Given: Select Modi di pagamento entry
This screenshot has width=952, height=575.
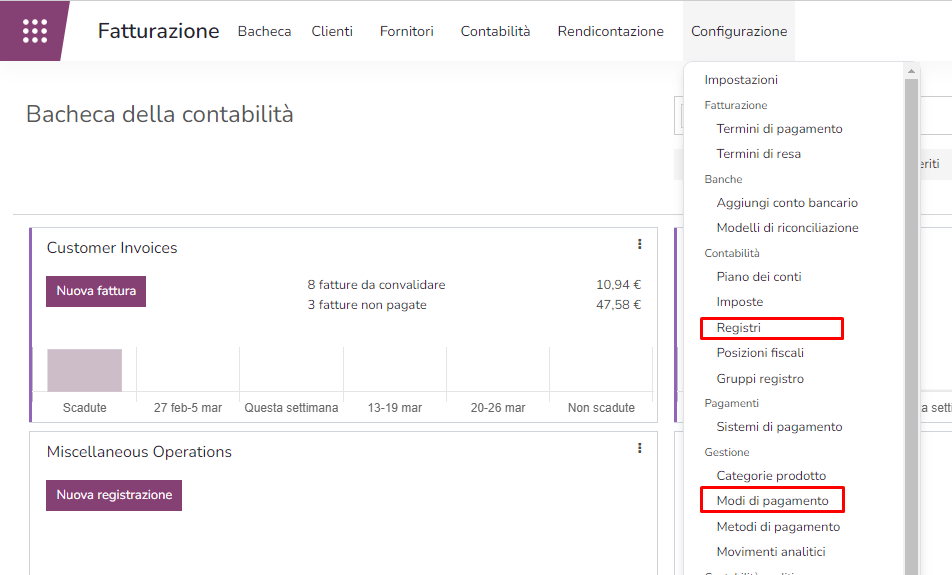Looking at the screenshot, I should [x=772, y=500].
